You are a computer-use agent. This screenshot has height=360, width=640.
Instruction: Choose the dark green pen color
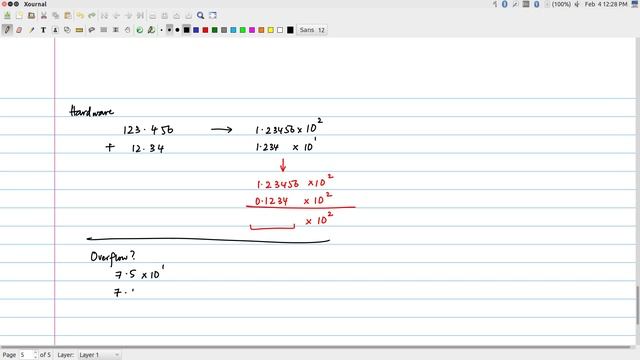[215, 30]
